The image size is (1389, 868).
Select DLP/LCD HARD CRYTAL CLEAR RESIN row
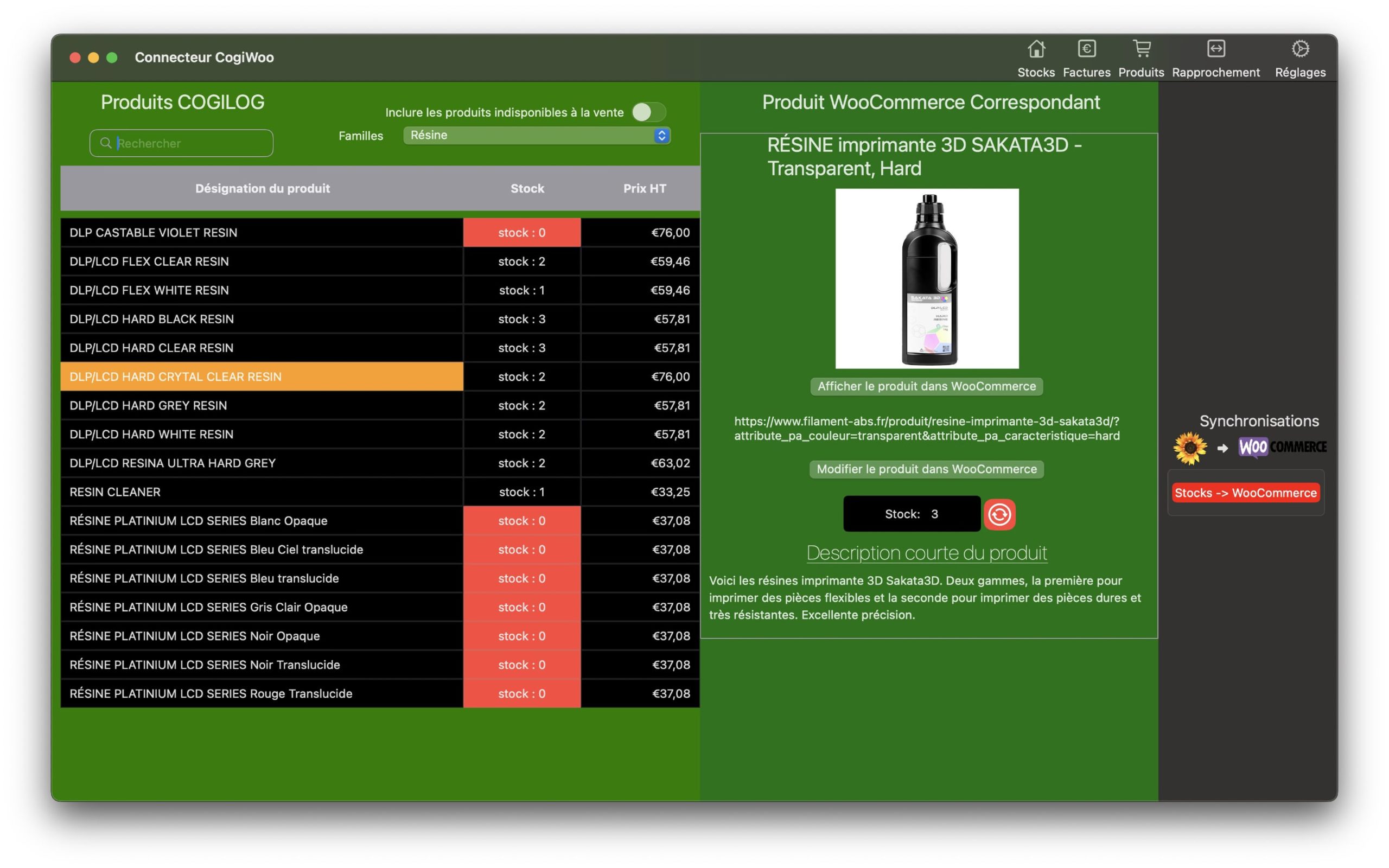click(380, 376)
